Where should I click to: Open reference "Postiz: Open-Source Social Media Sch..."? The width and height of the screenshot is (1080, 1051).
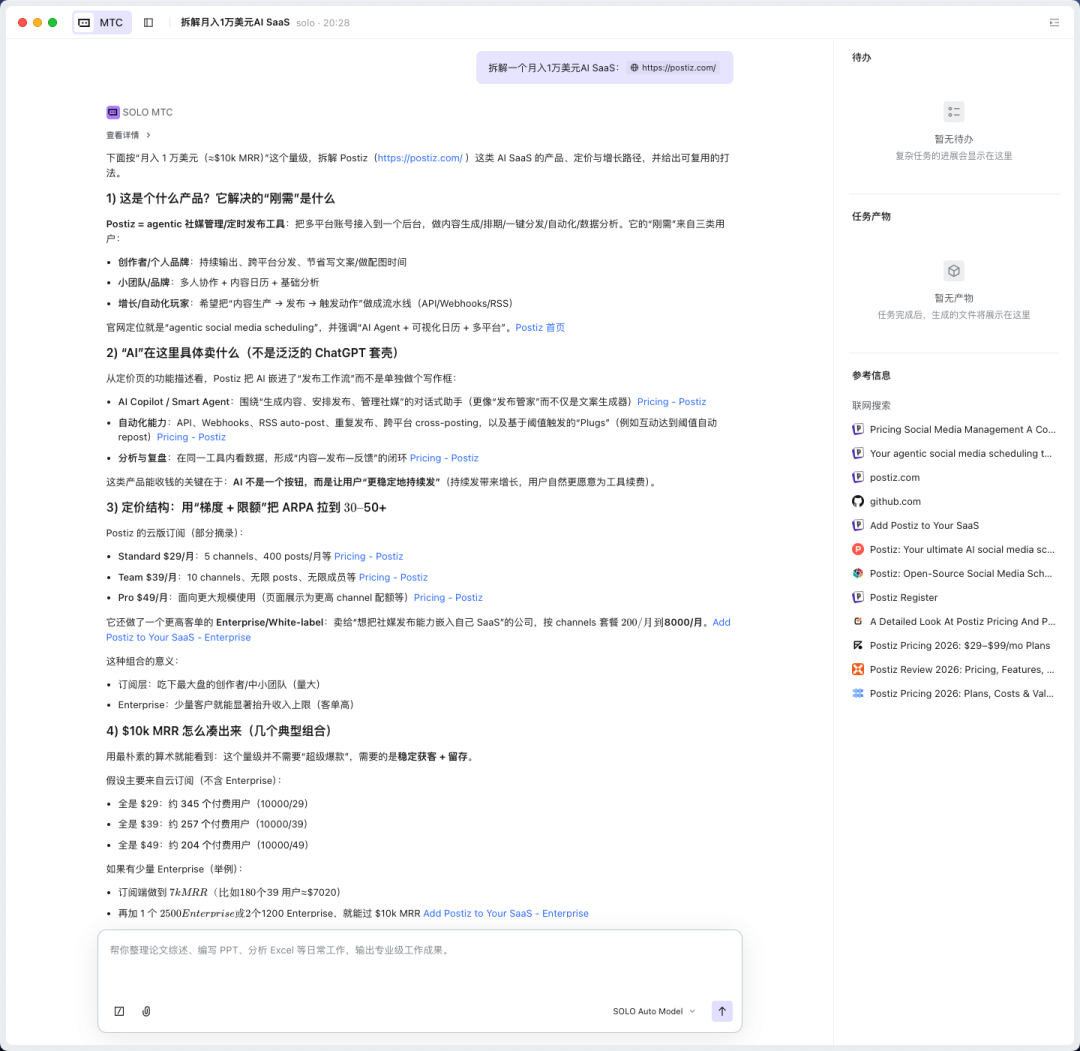pos(953,573)
